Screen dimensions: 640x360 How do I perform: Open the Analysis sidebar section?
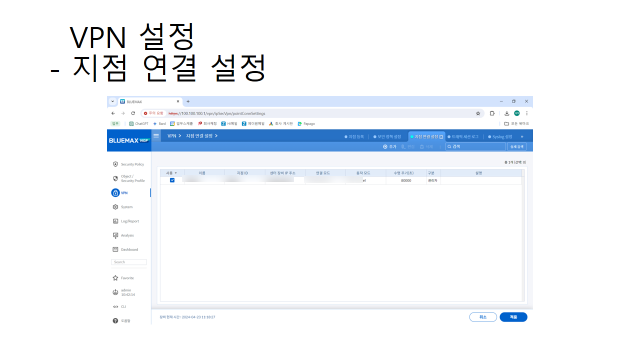pos(123,236)
